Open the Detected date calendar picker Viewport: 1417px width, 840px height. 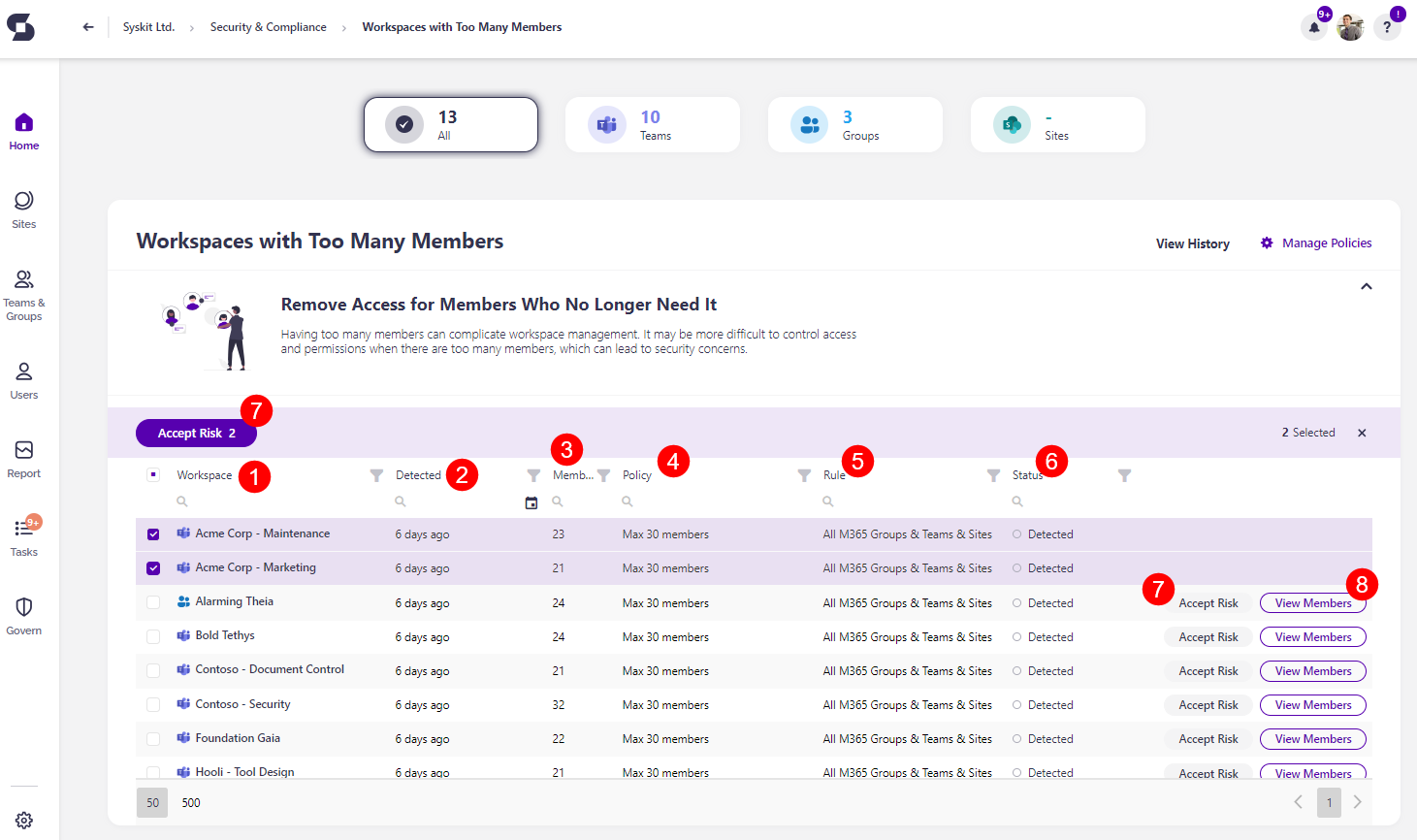coord(531,502)
